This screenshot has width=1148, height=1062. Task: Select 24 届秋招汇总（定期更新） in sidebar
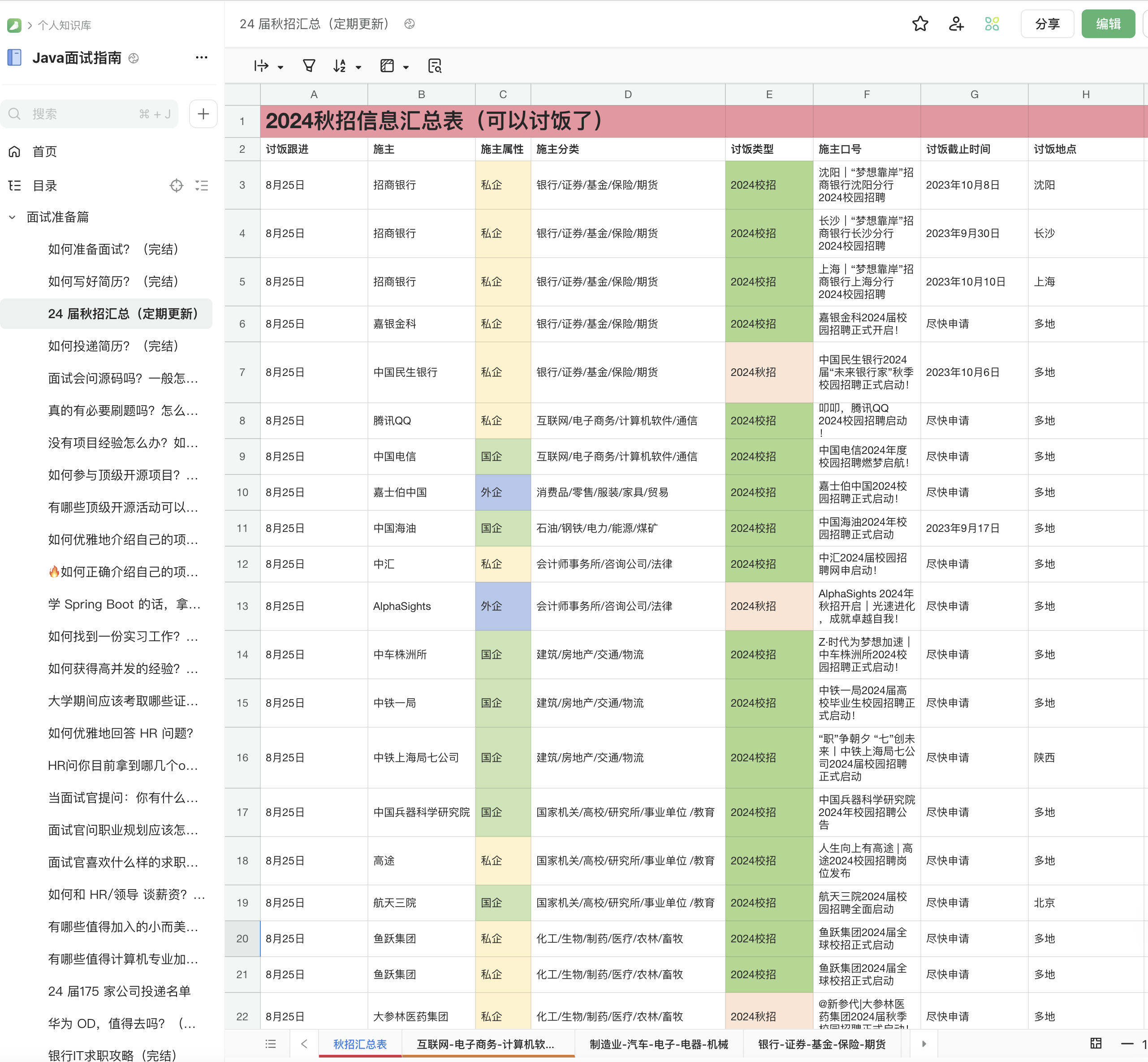point(106,313)
